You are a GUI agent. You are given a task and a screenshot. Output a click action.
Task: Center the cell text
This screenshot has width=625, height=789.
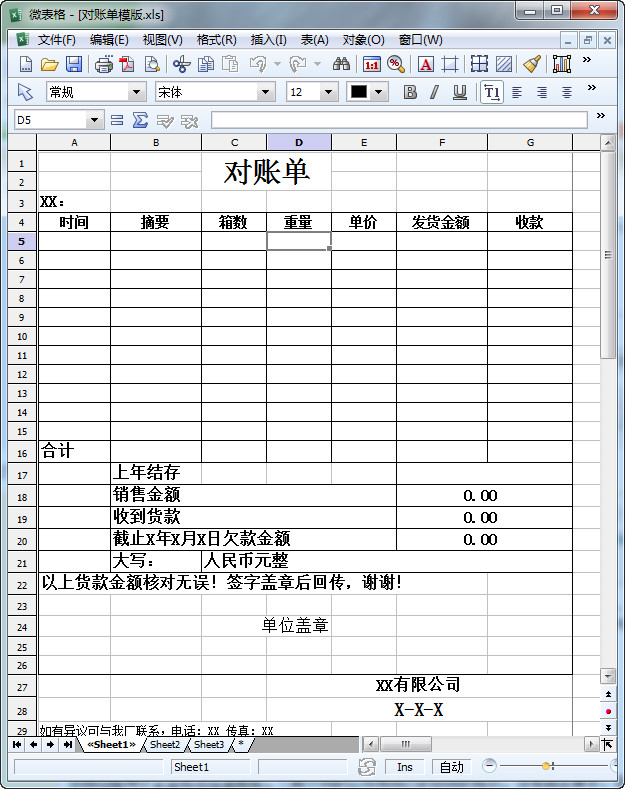pos(567,92)
